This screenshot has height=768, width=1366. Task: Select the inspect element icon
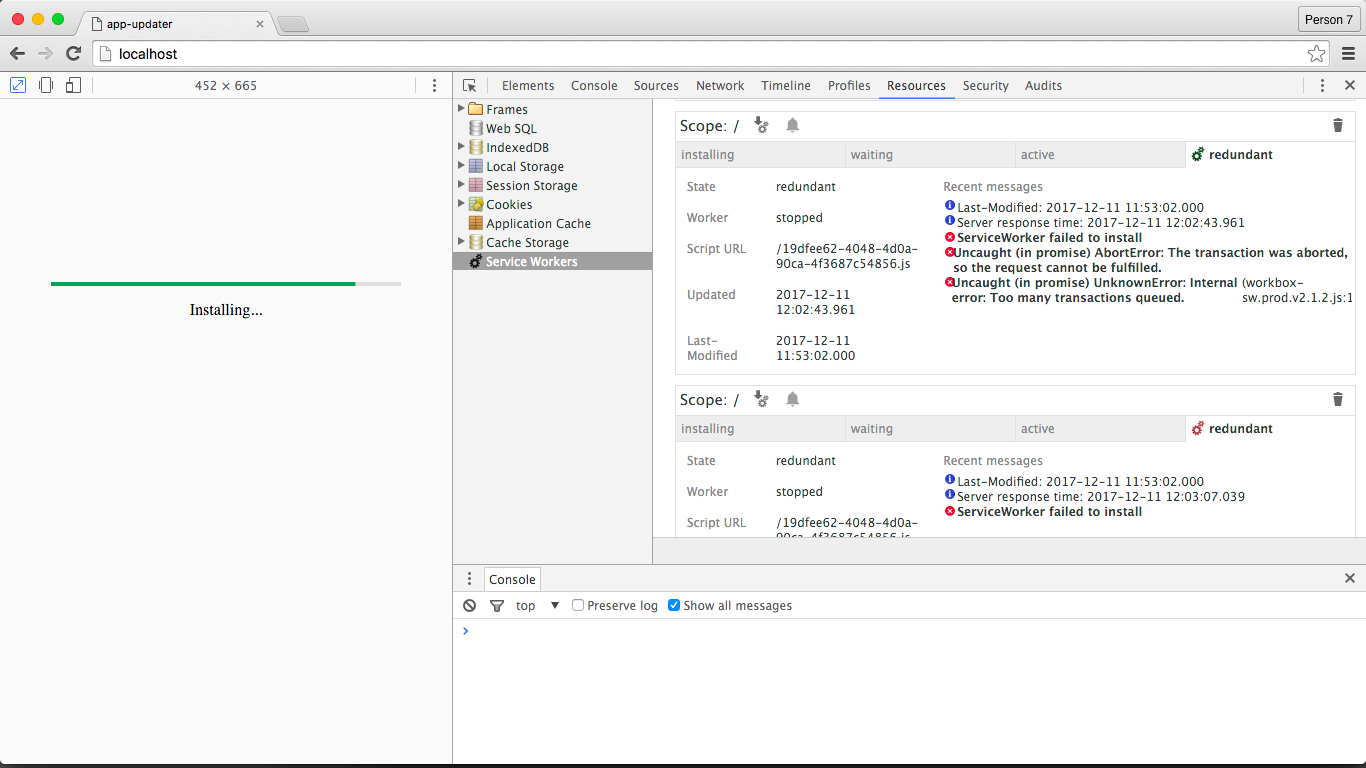click(x=470, y=85)
